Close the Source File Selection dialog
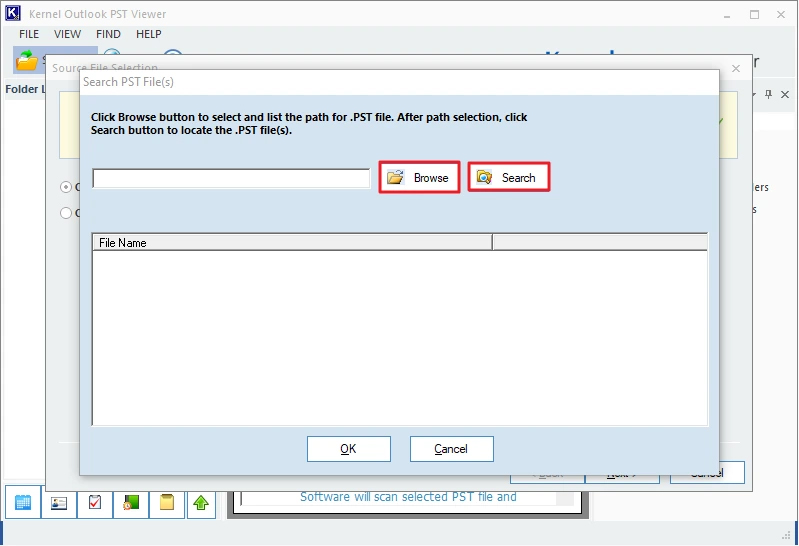 coord(736,68)
